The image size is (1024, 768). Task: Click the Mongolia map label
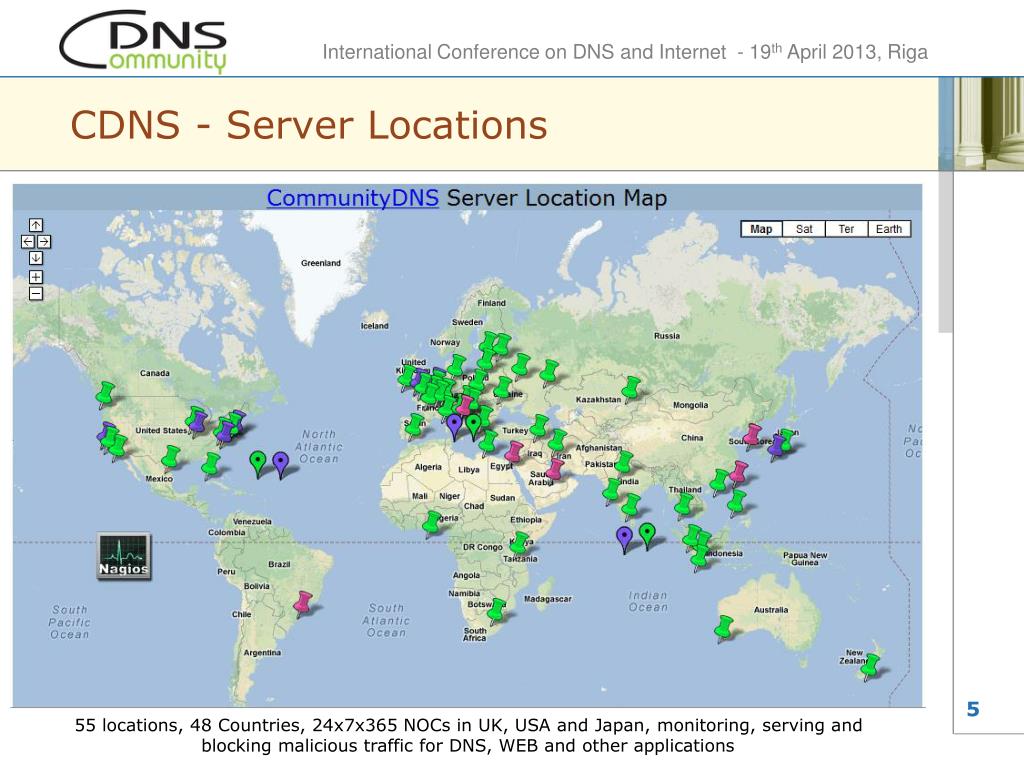tap(691, 405)
